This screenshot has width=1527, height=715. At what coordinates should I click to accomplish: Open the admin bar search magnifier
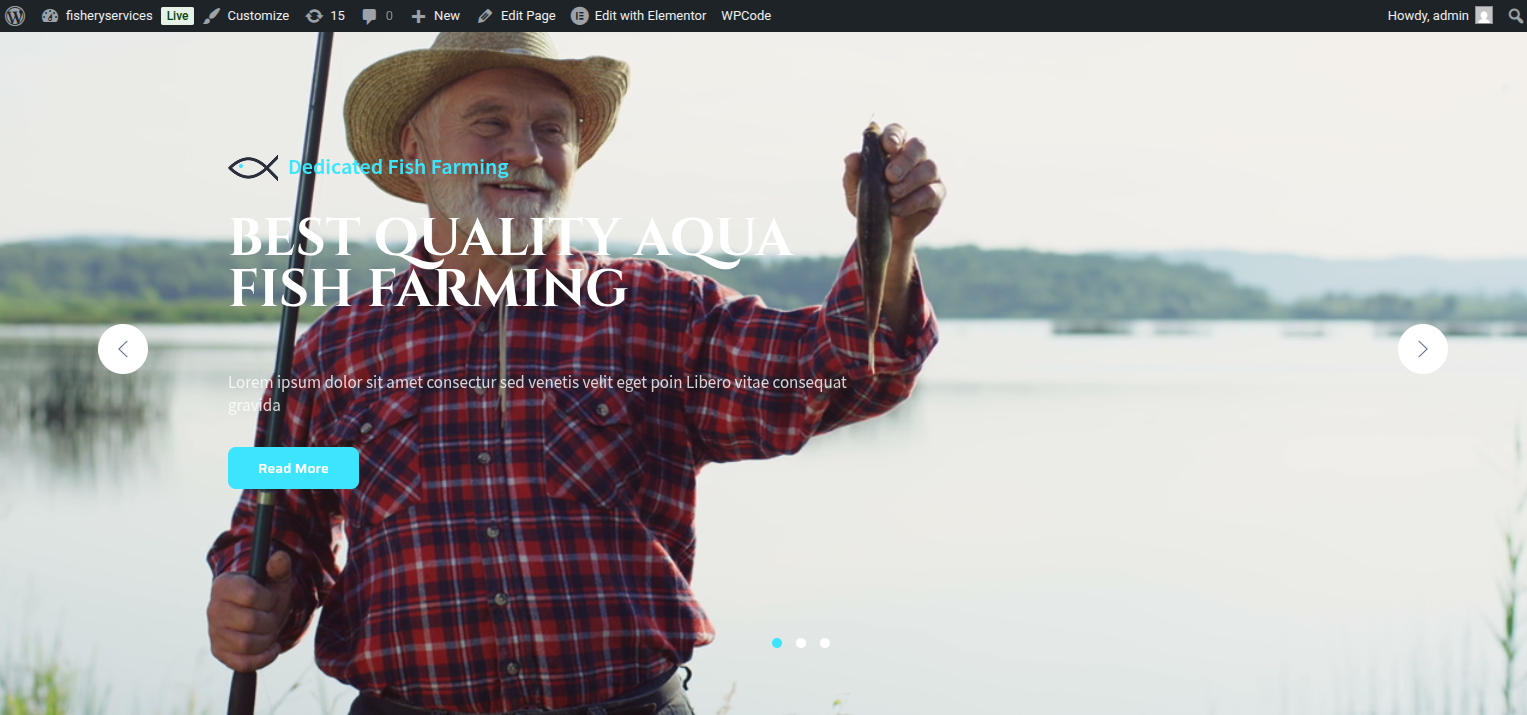click(1514, 16)
